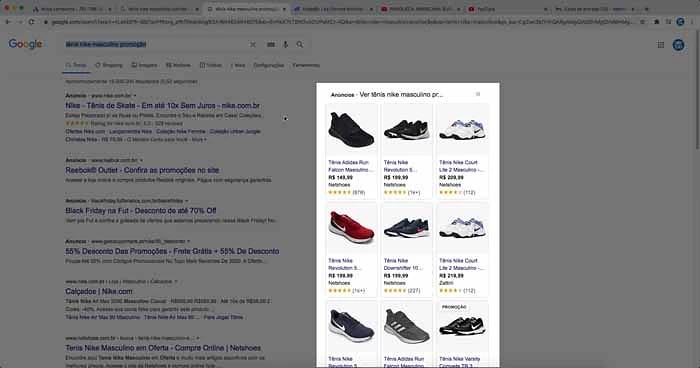Click the Ofertas Nike.com sitelink

pyautogui.click(x=85, y=131)
